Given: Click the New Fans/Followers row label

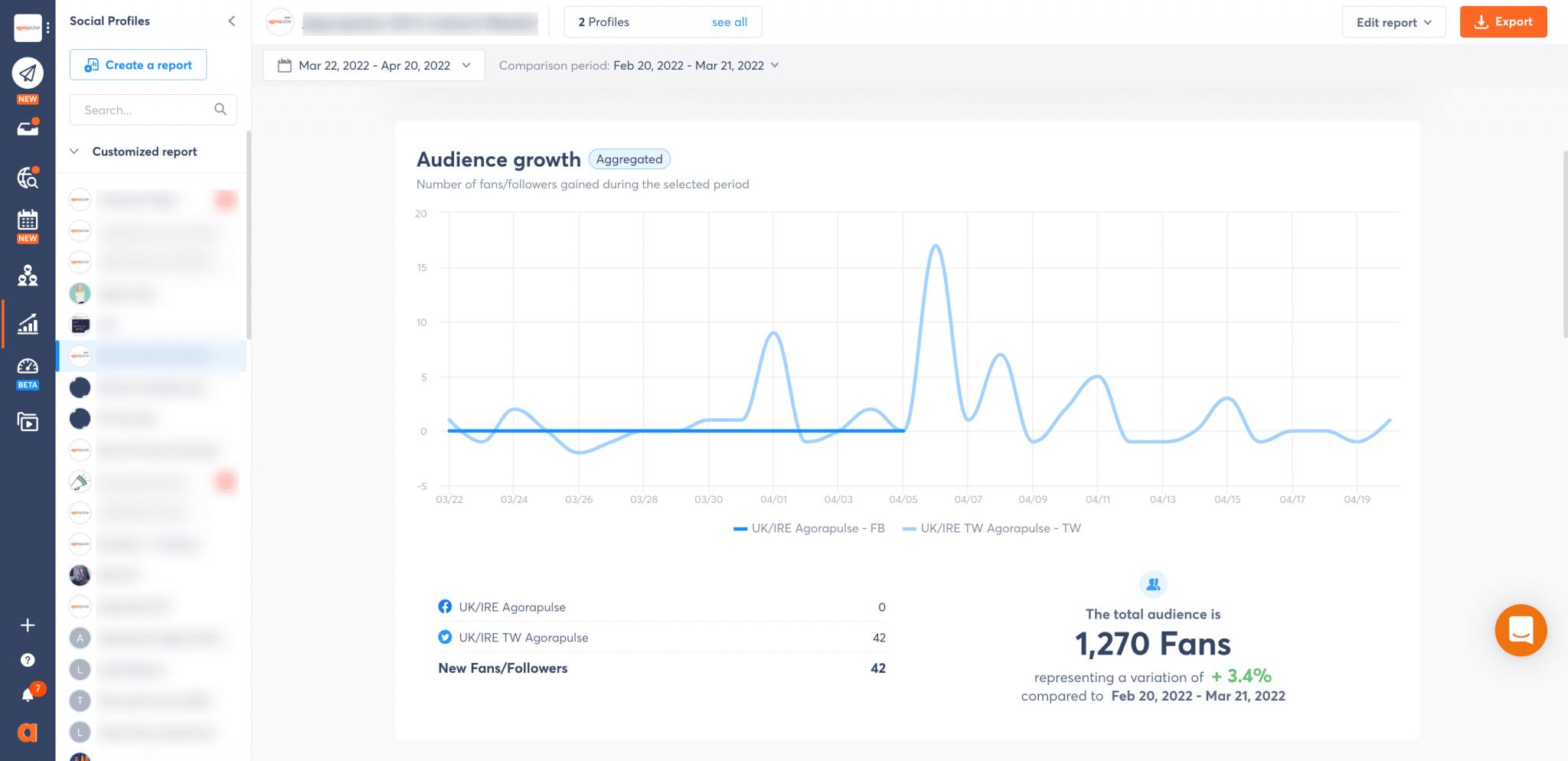Looking at the screenshot, I should (x=503, y=668).
